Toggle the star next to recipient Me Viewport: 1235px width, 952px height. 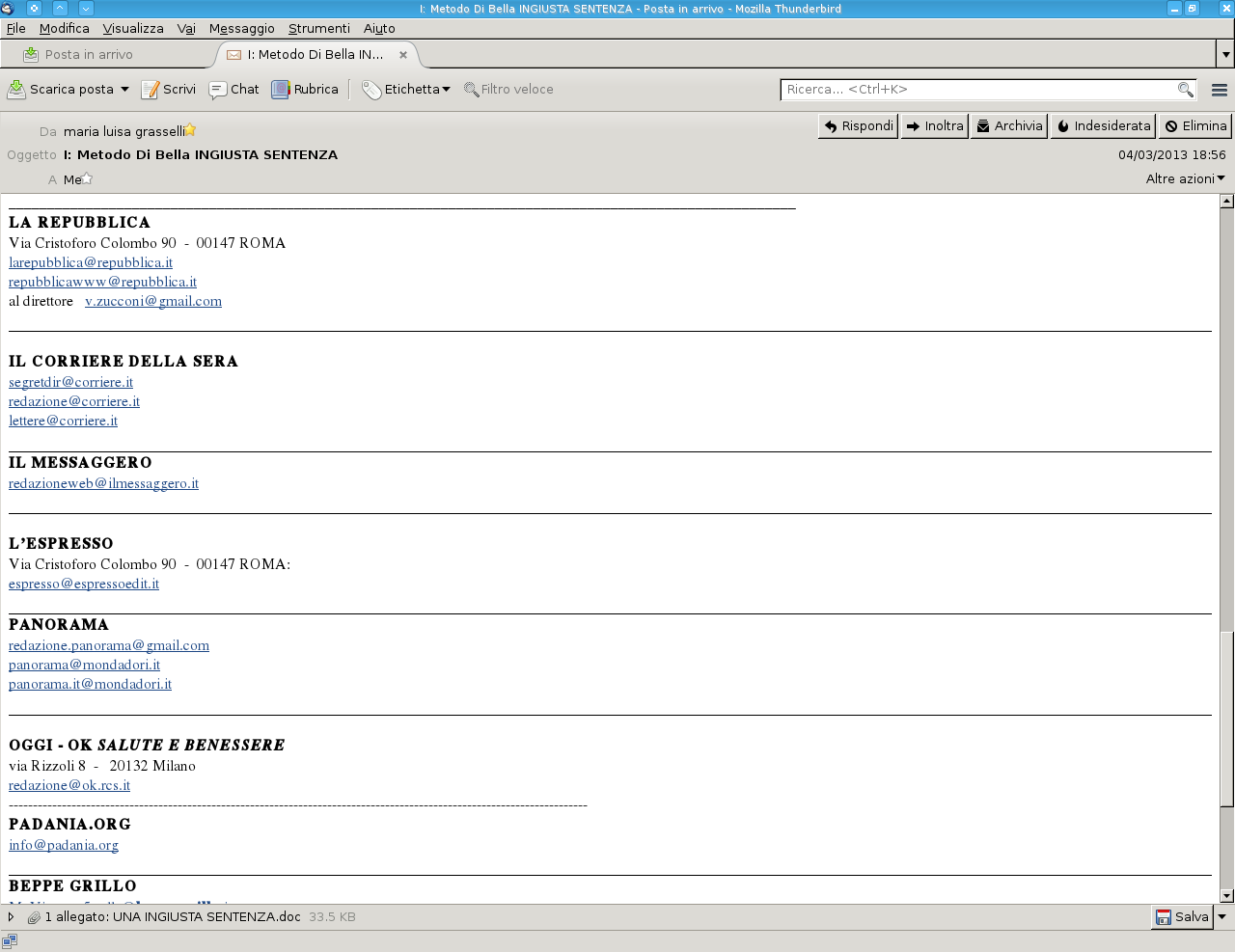click(x=87, y=178)
